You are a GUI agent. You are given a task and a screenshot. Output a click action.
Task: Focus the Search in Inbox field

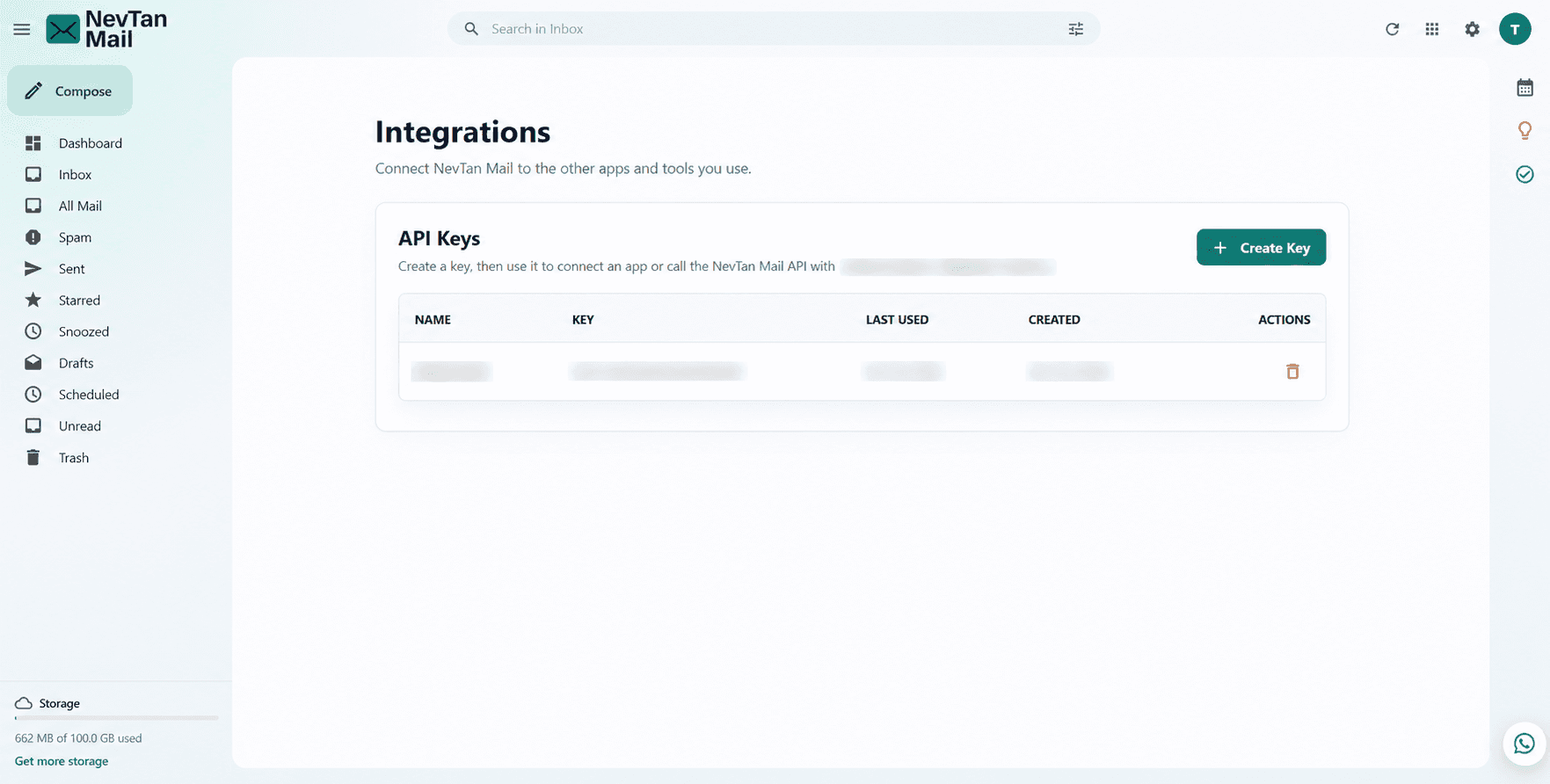coord(774,29)
